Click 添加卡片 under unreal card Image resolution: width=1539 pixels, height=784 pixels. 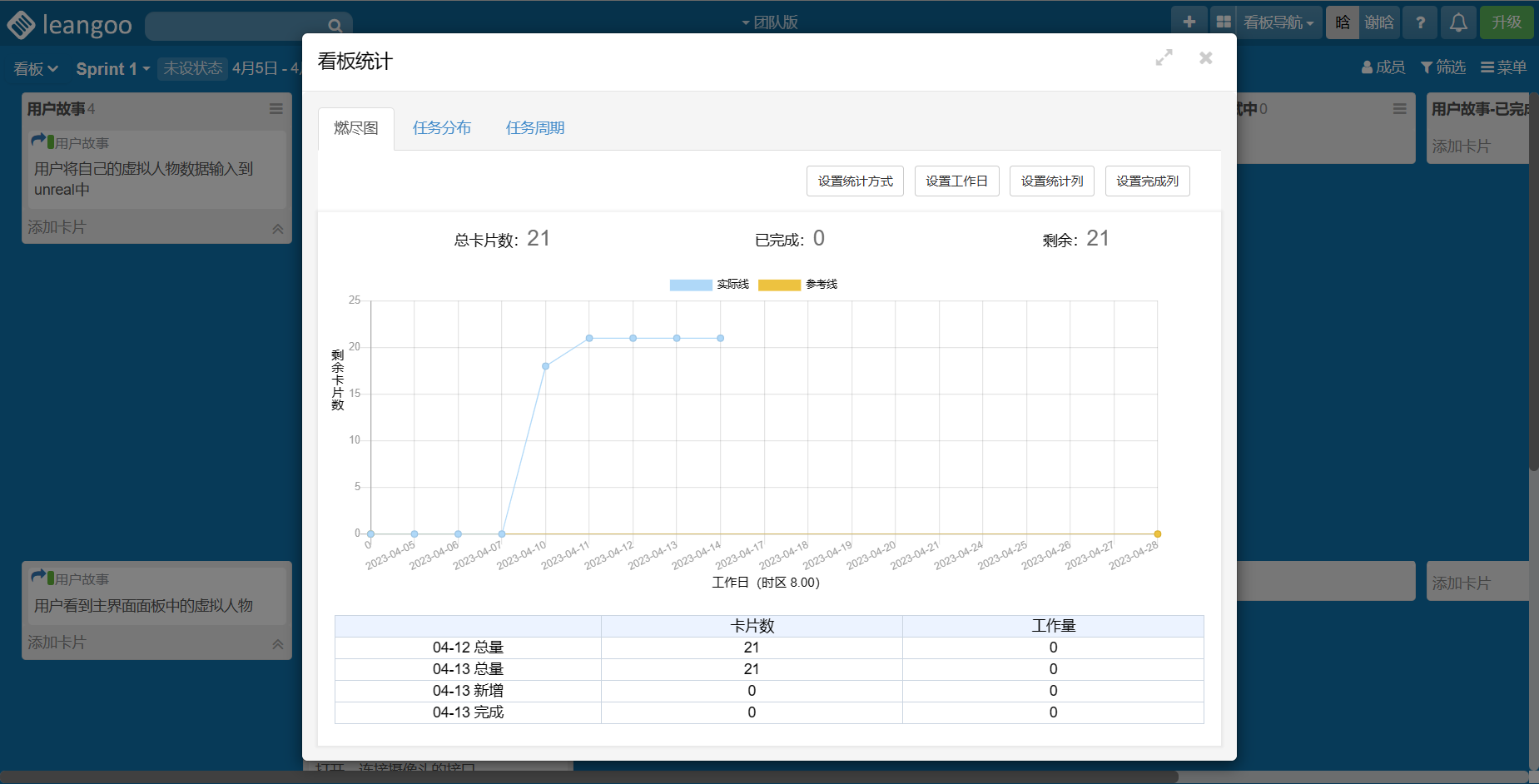tap(57, 227)
